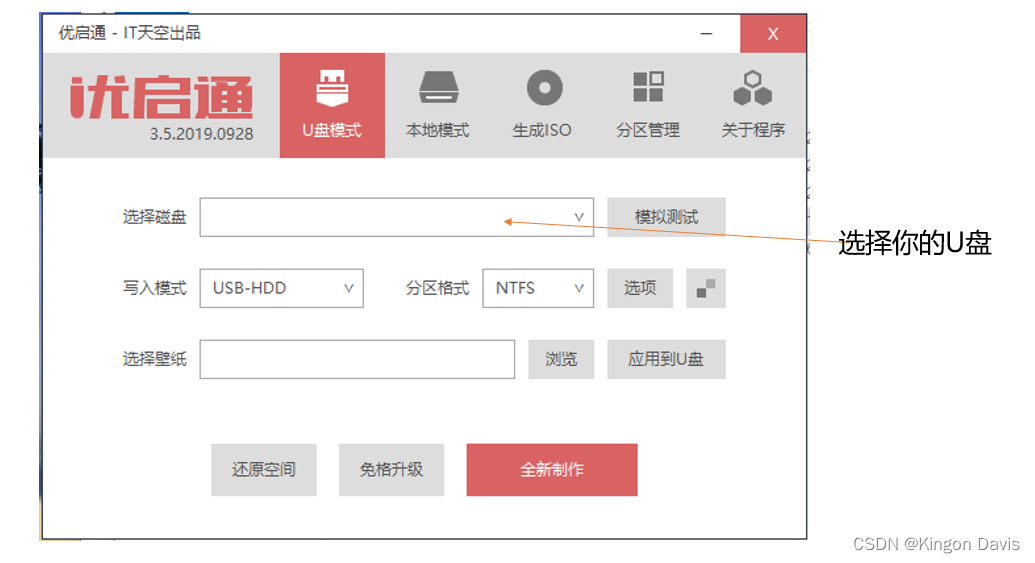The height and width of the screenshot is (563, 1035).
Task: Click the 分区格式 label
Action: (x=437, y=288)
